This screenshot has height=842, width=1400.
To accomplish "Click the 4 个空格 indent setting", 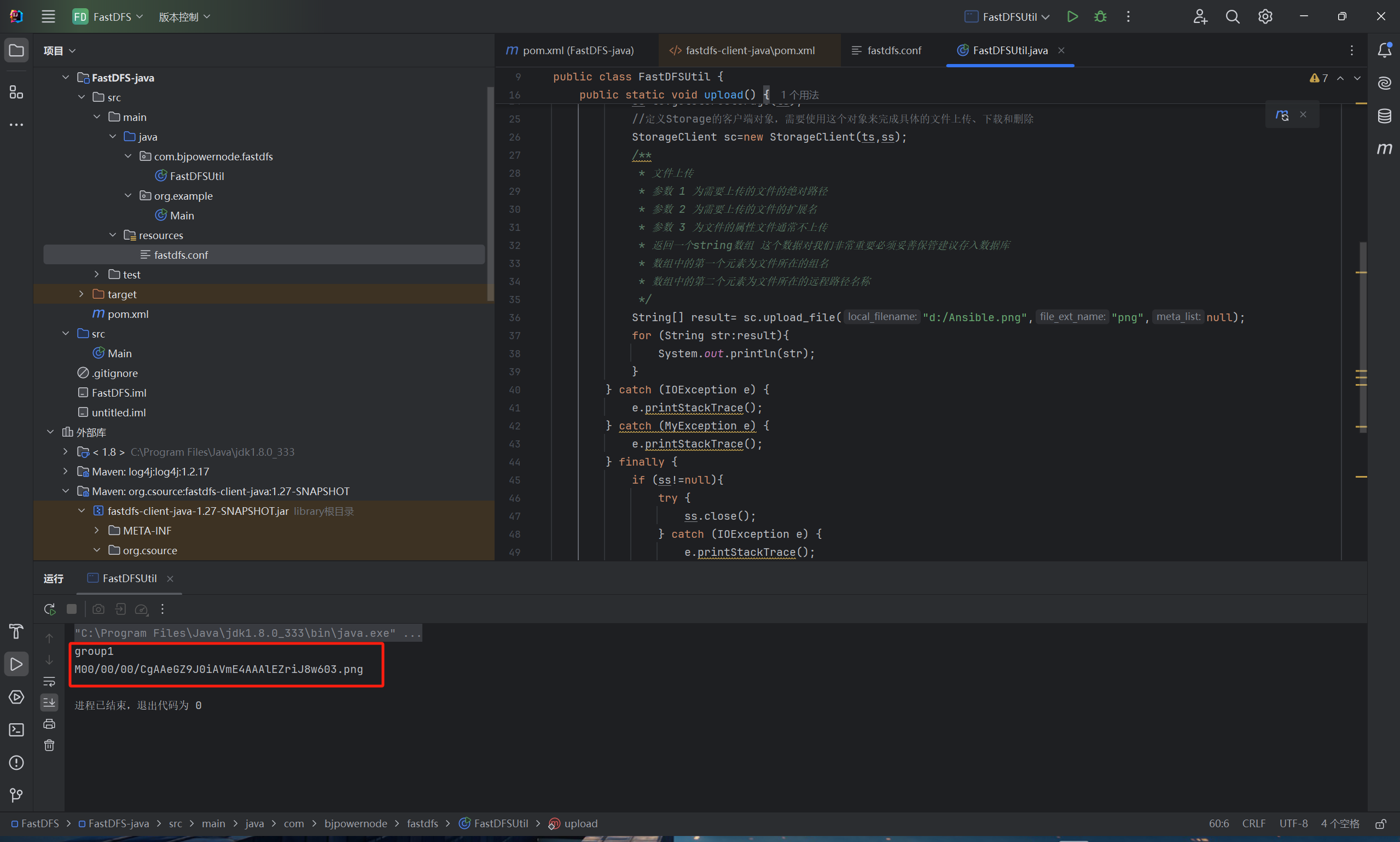I will (x=1340, y=823).
